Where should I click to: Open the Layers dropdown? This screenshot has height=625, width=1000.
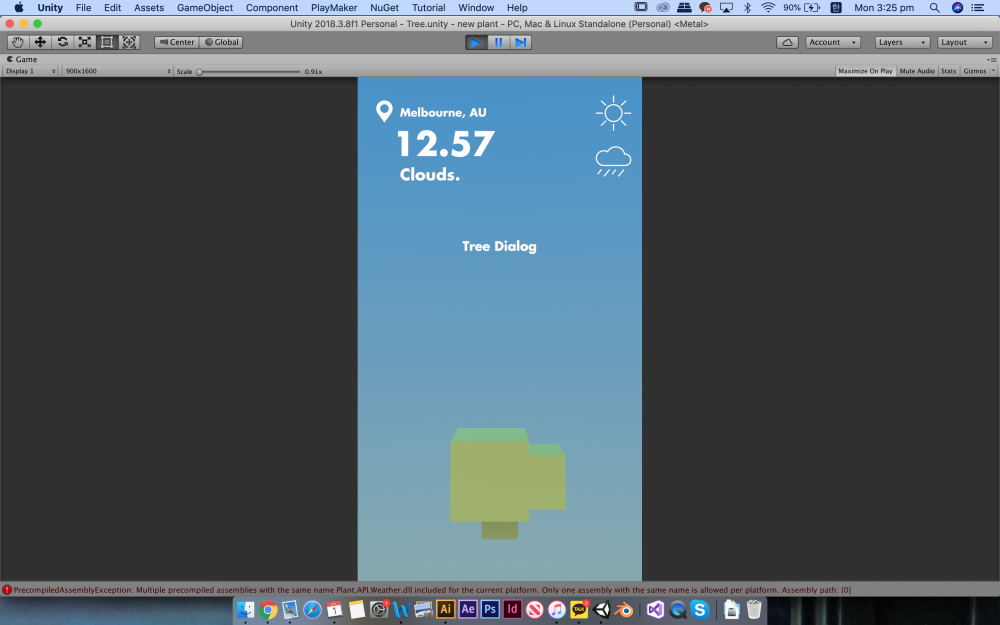(902, 42)
